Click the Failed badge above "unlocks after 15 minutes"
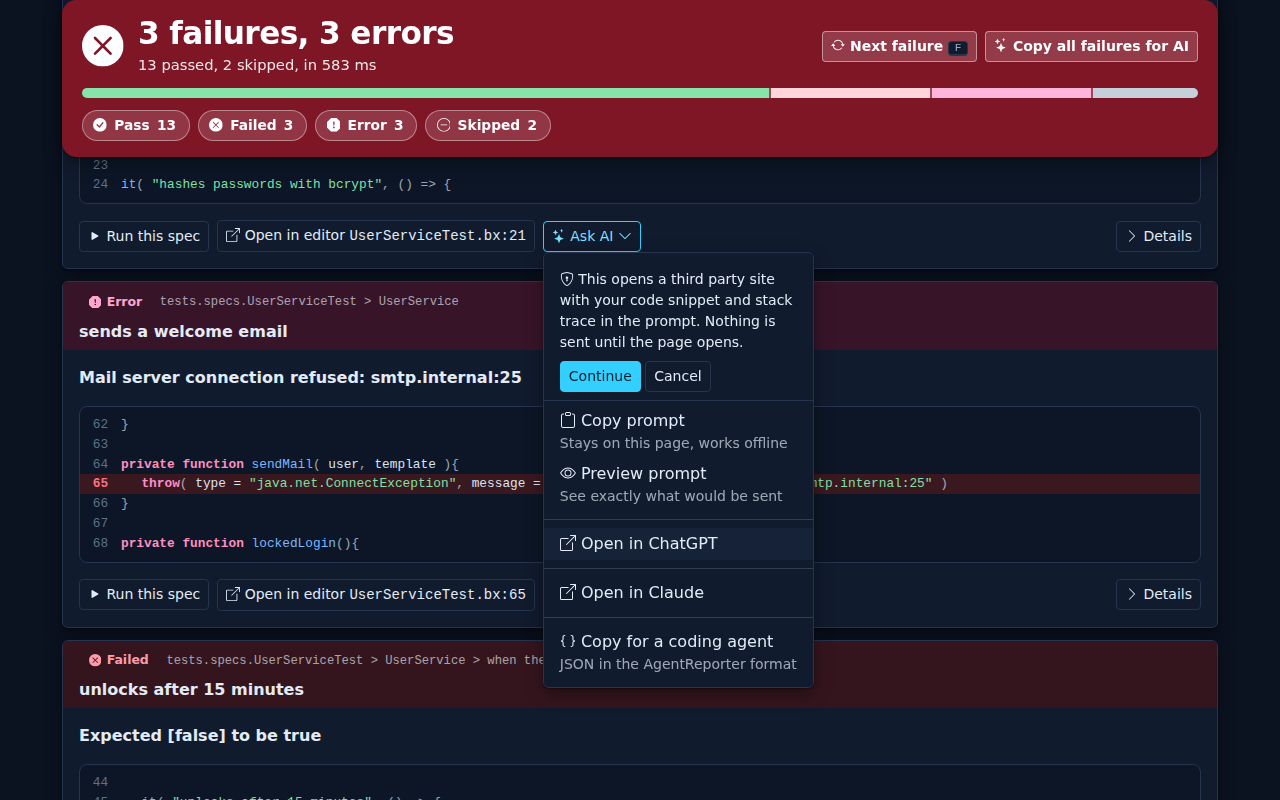 118,659
